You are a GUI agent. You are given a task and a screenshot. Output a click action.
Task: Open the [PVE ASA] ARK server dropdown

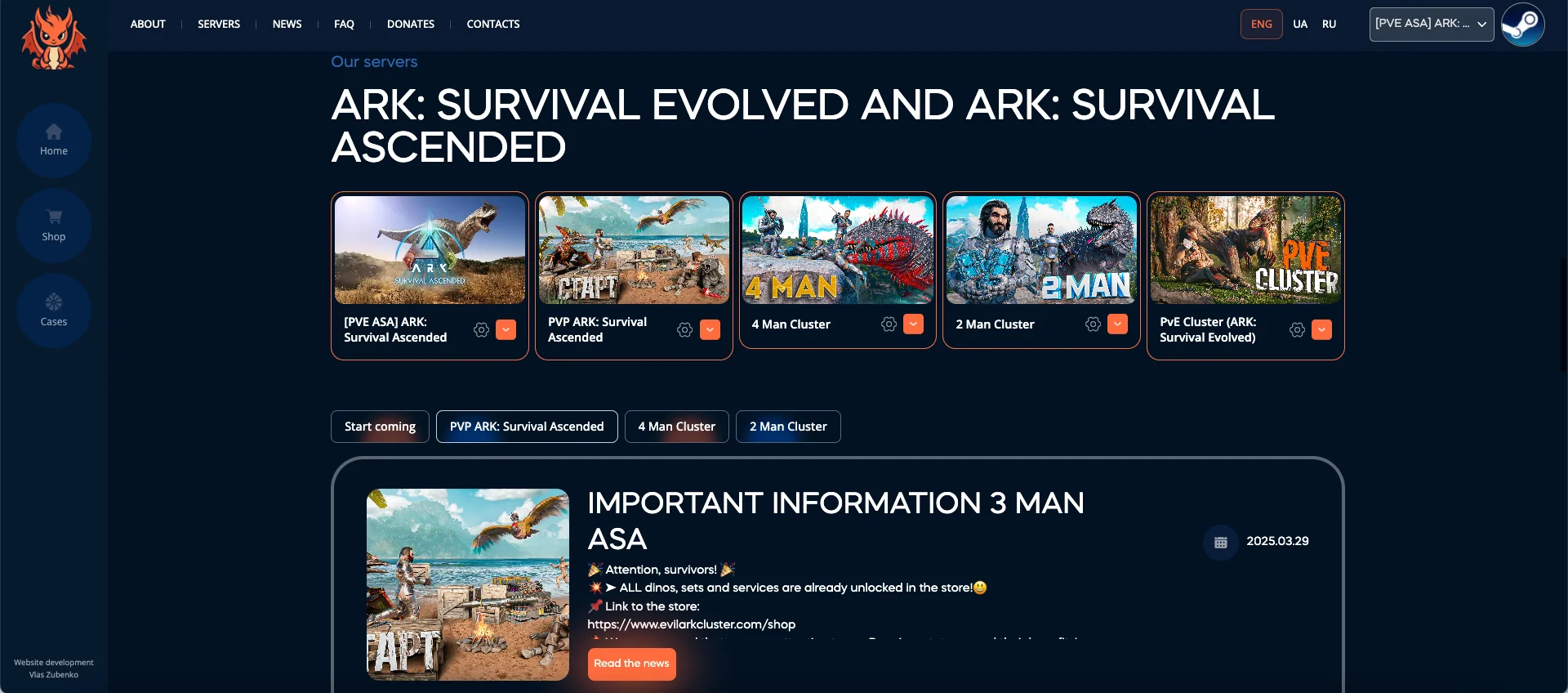click(1432, 25)
